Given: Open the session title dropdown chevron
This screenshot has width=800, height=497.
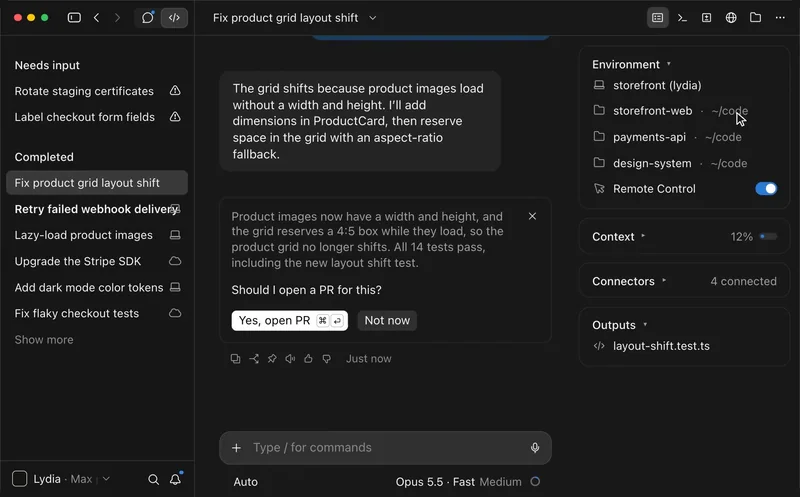Looking at the screenshot, I should click(x=372, y=18).
